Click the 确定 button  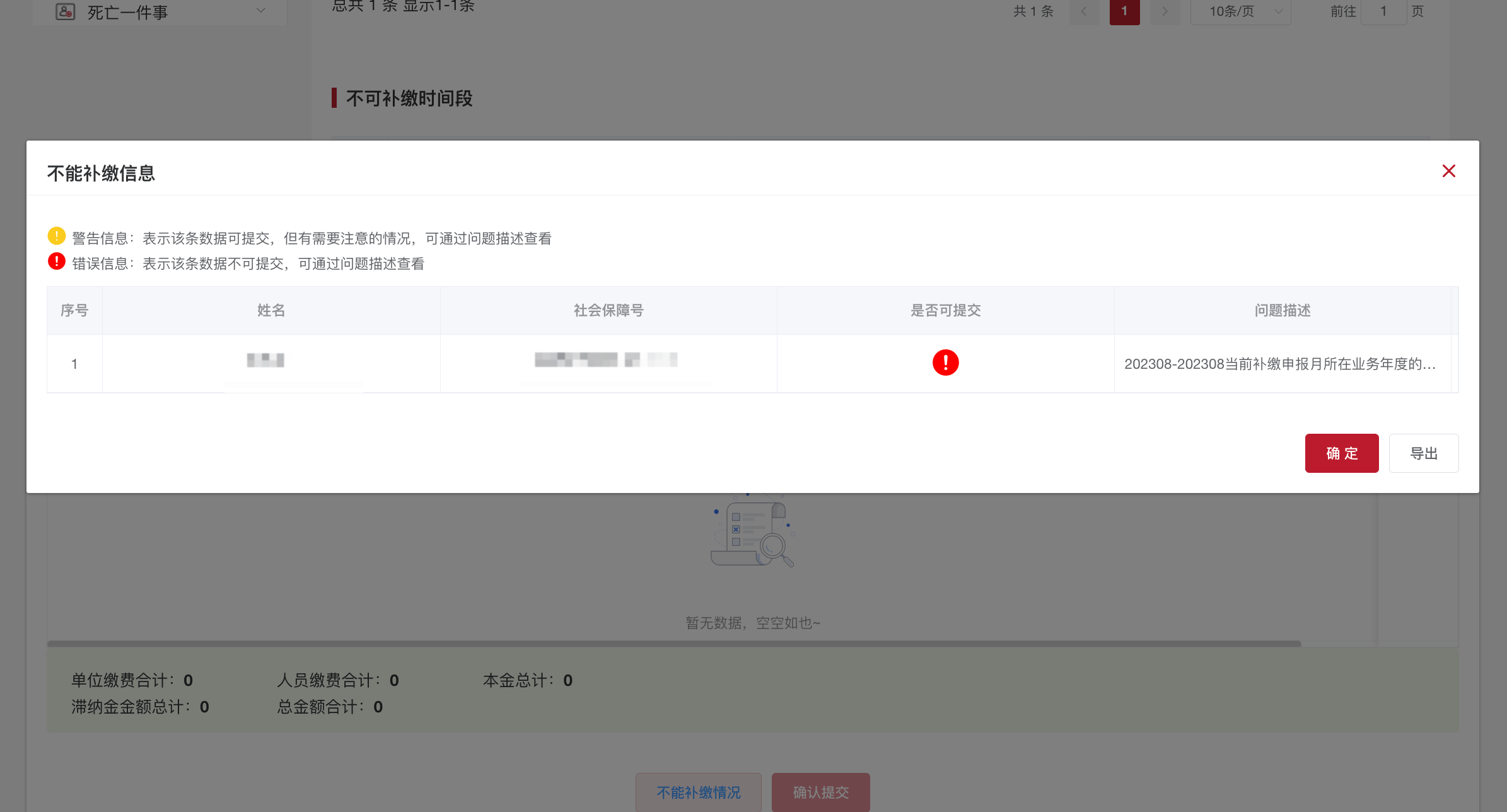[1342, 453]
